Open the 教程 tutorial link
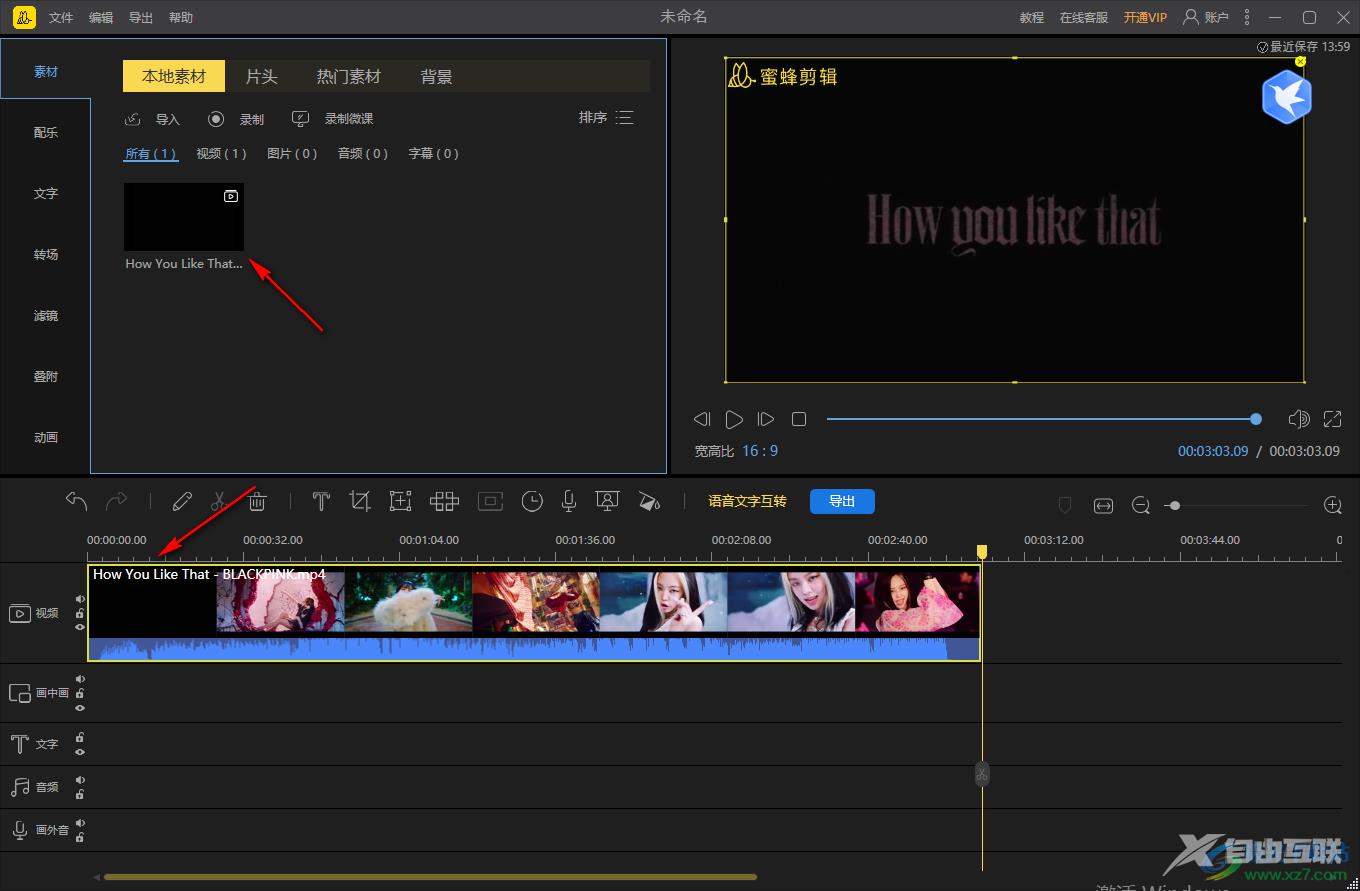1360x891 pixels. click(x=1032, y=18)
